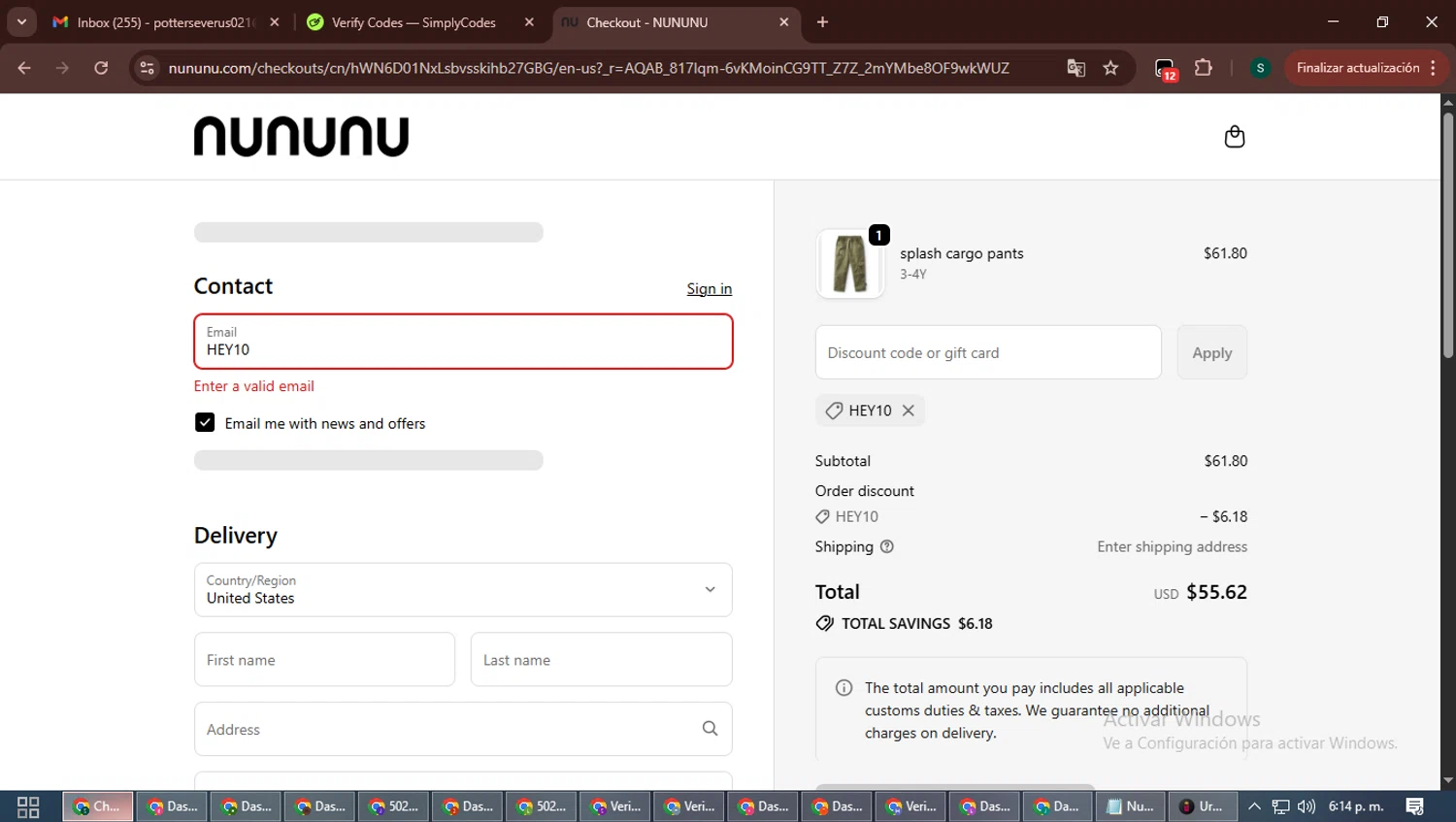The height and width of the screenshot is (822, 1456).
Task: Open browser extensions puzzle icon
Action: [1203, 68]
